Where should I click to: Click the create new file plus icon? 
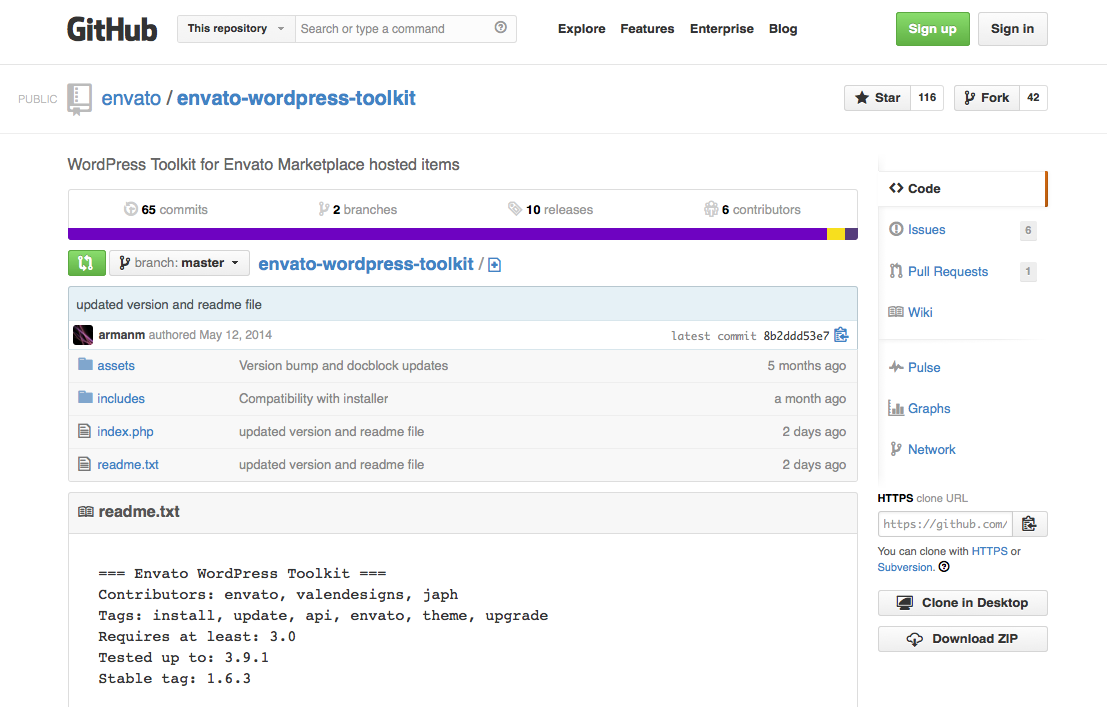click(x=494, y=265)
